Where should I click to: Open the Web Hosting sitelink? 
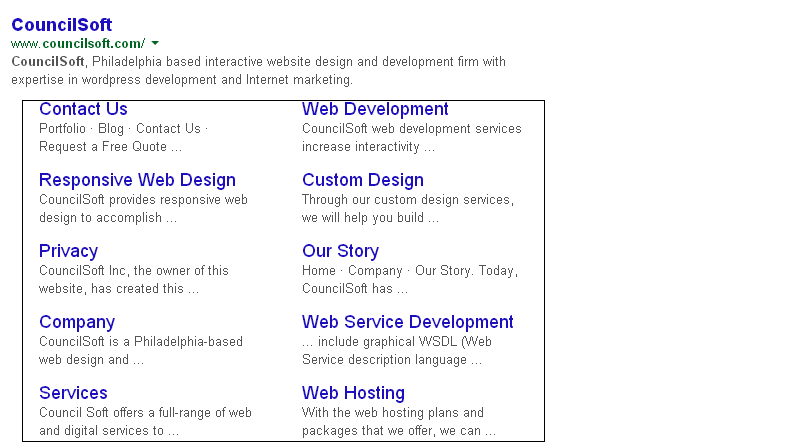[353, 393]
